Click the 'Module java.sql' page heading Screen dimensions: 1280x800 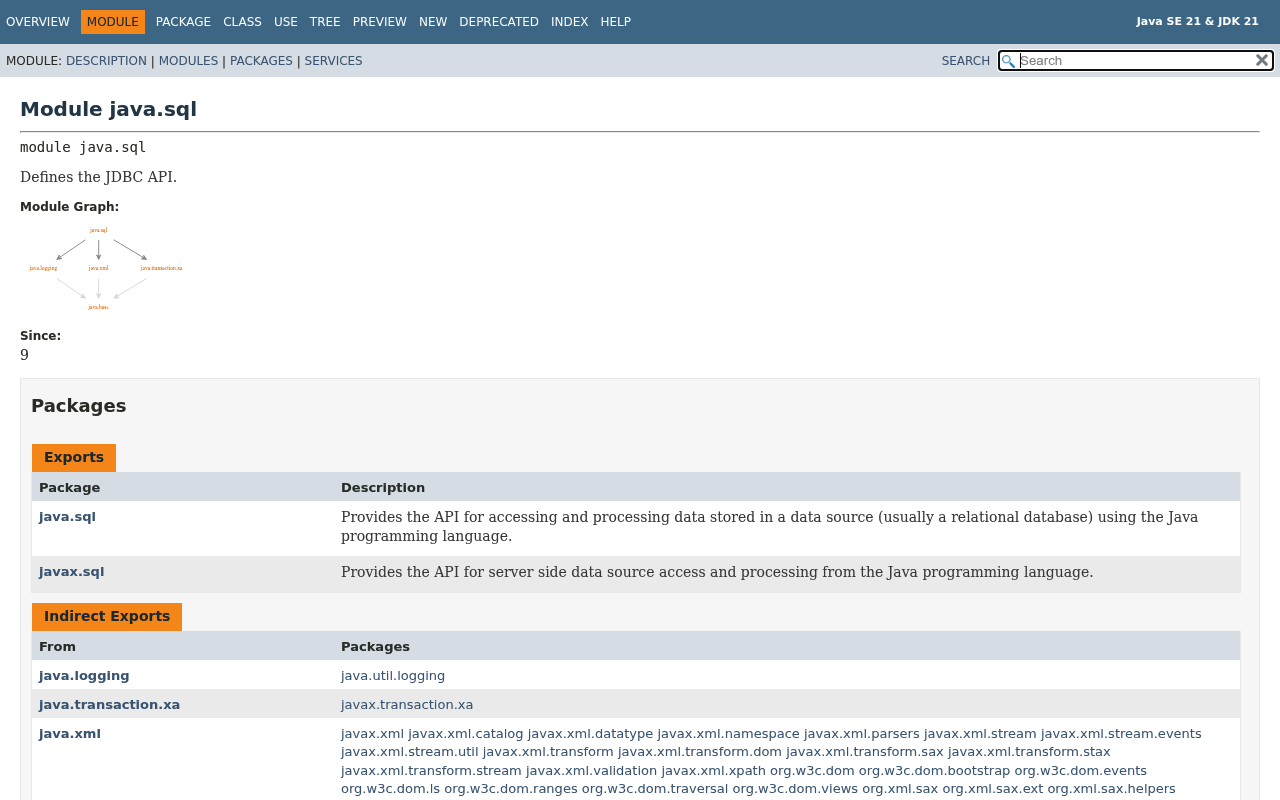(108, 109)
